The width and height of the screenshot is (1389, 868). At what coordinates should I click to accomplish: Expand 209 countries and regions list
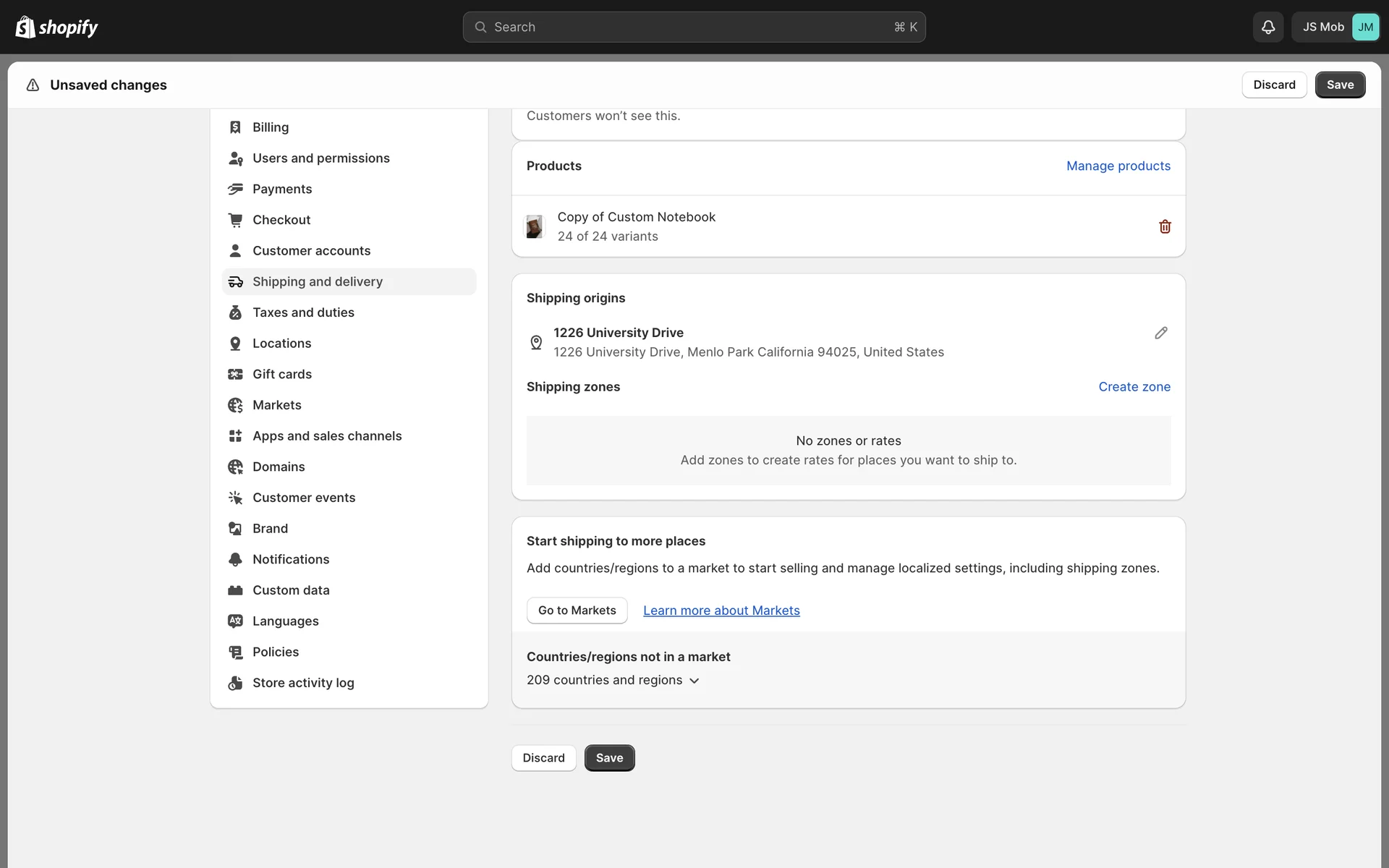click(613, 680)
